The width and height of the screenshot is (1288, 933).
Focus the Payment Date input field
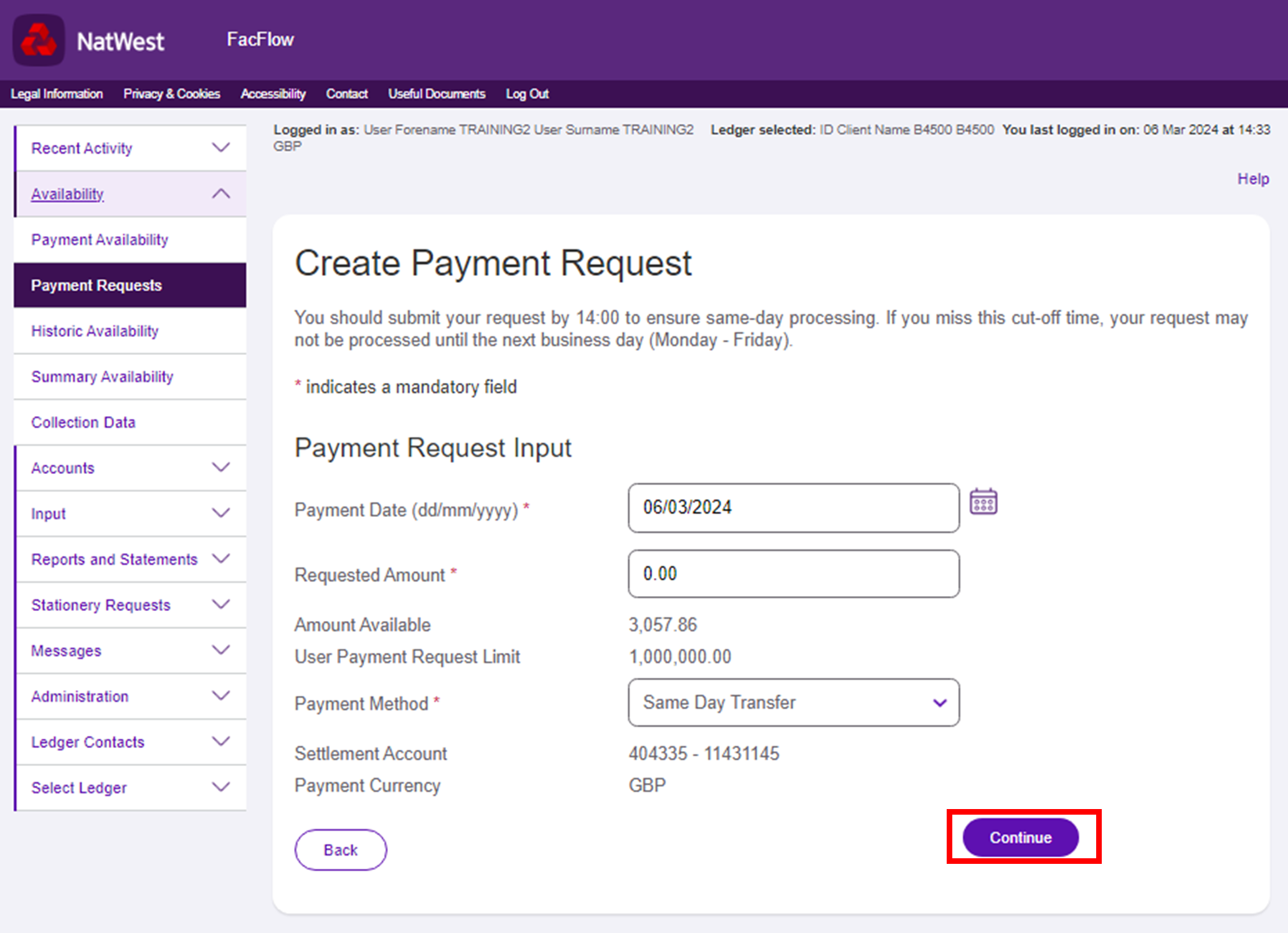tap(793, 508)
